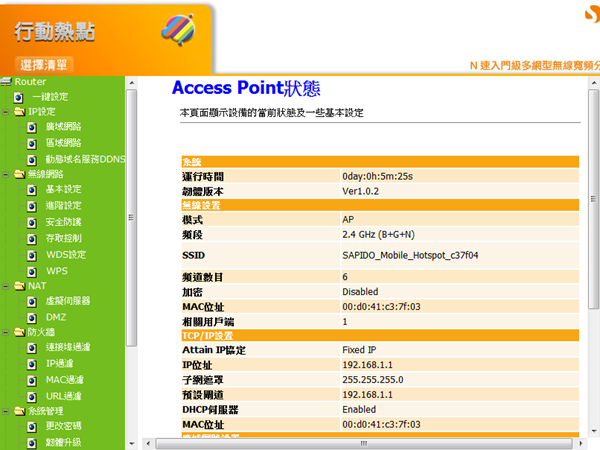Collapse the IP設定 tree branch
Image resolution: width=600 pixels, height=450 pixels.
point(5,112)
